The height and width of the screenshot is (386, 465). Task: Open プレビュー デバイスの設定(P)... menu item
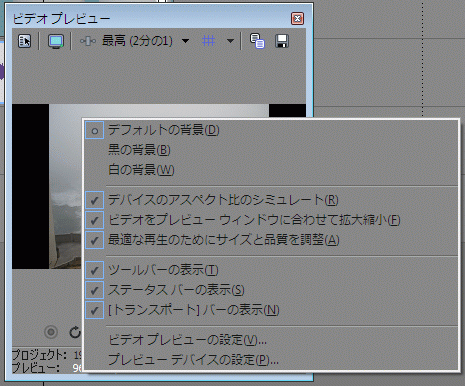coord(271,360)
